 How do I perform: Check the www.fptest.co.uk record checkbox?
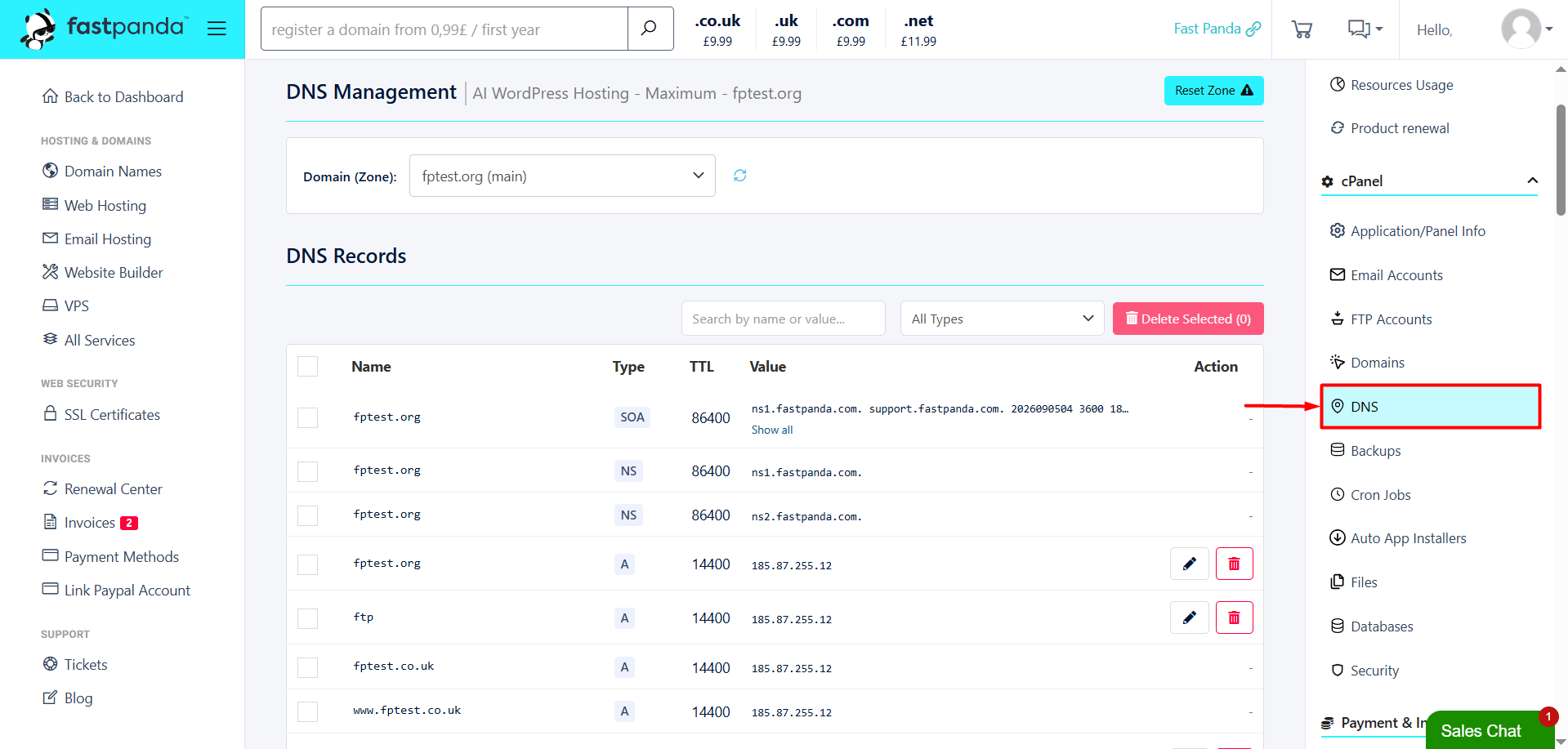(308, 711)
